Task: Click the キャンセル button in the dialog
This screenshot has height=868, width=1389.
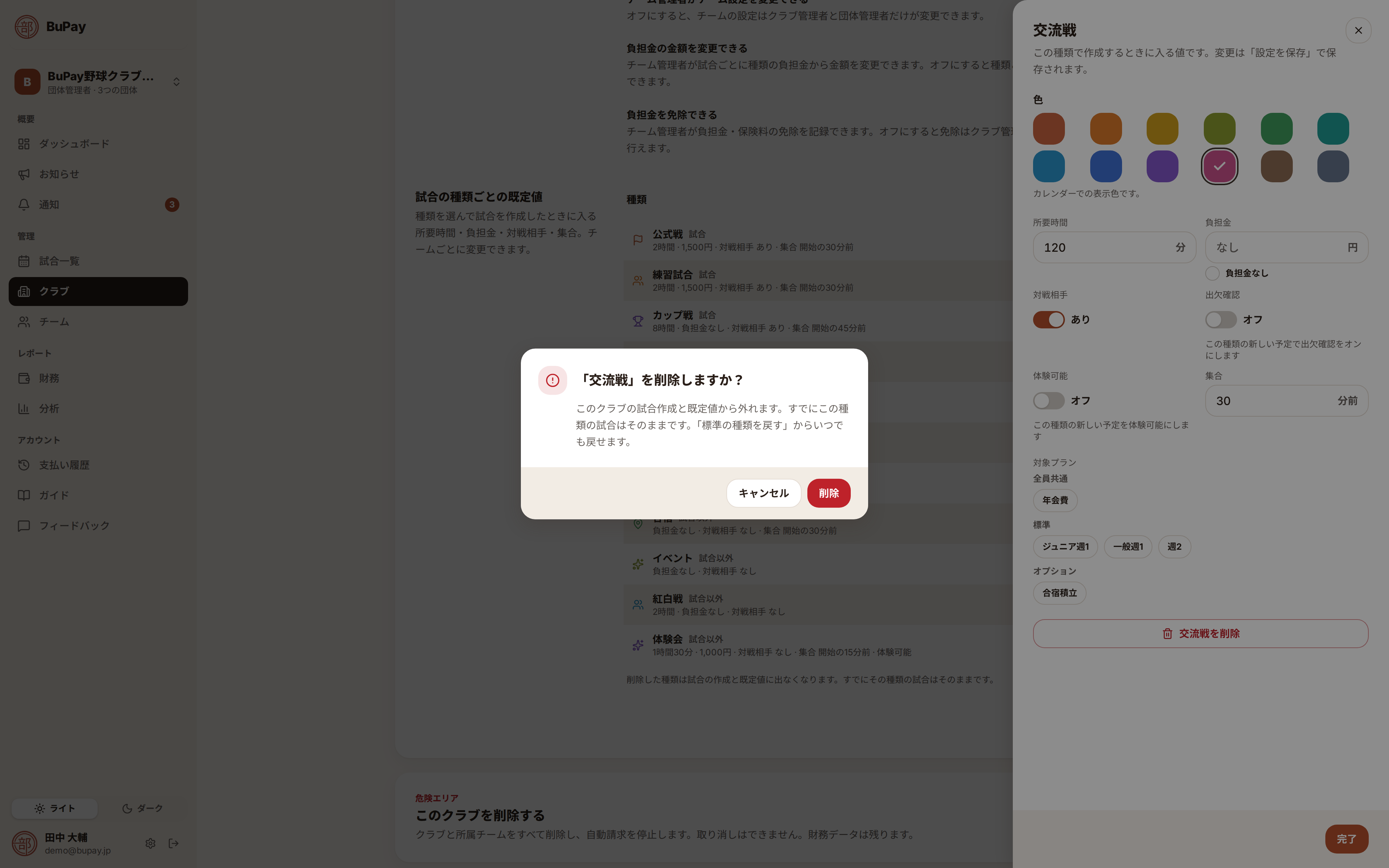Action: point(763,493)
